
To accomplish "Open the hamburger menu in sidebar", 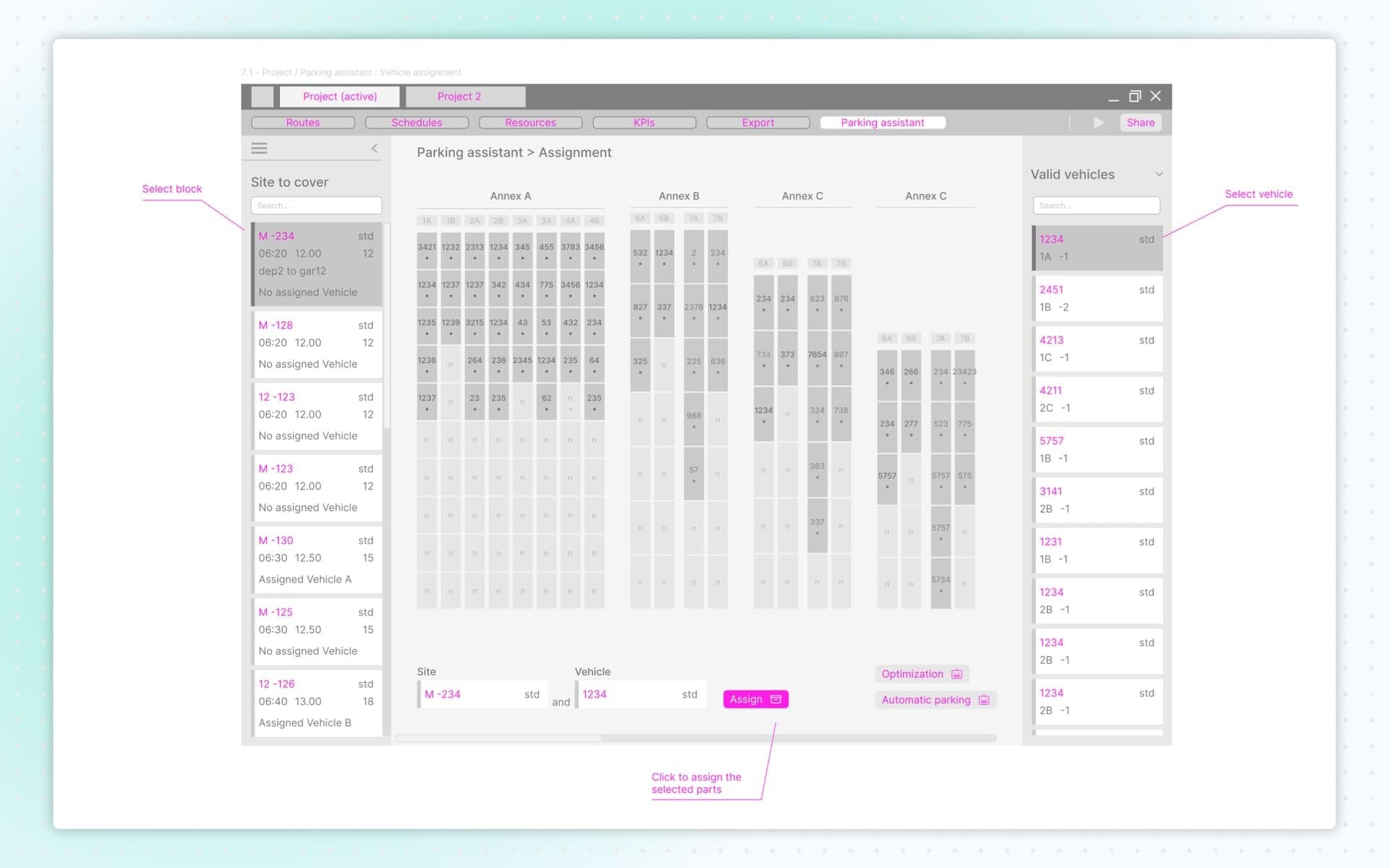I will (259, 148).
